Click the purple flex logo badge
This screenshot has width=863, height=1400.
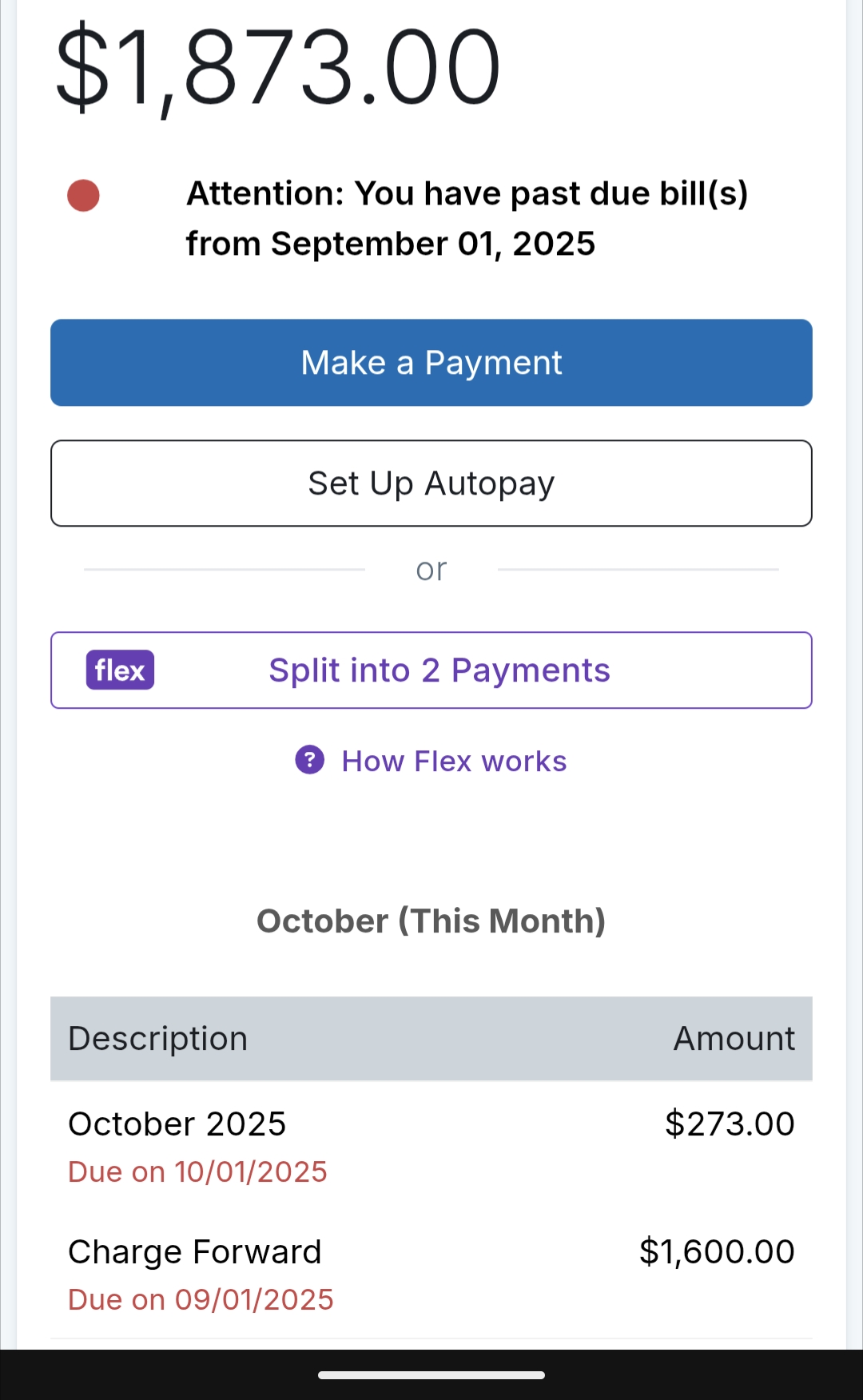pyautogui.click(x=120, y=670)
